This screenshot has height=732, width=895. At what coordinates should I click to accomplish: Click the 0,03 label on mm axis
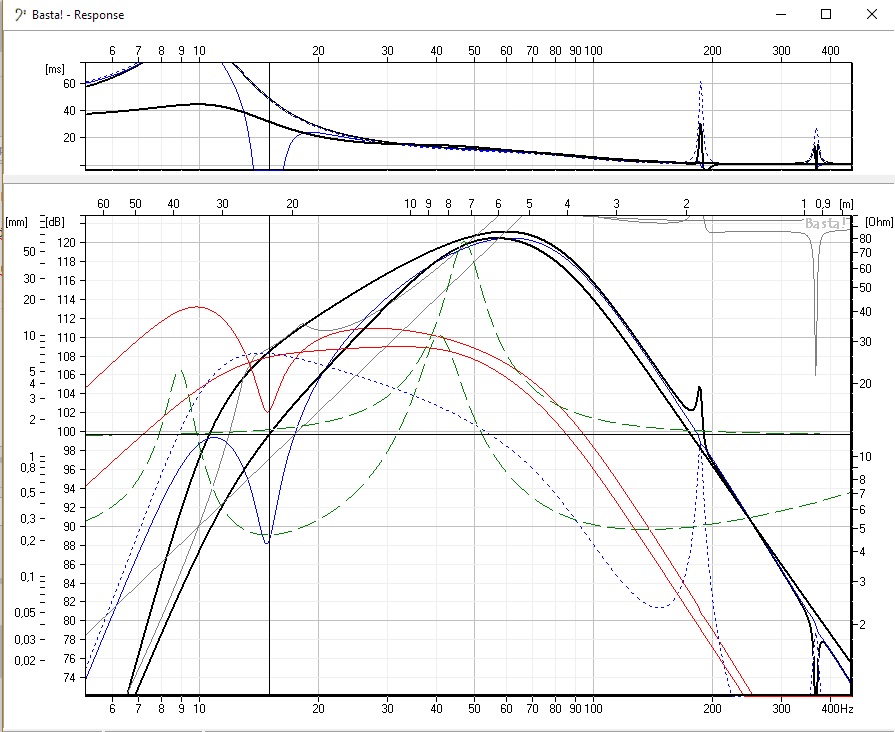pos(25,640)
